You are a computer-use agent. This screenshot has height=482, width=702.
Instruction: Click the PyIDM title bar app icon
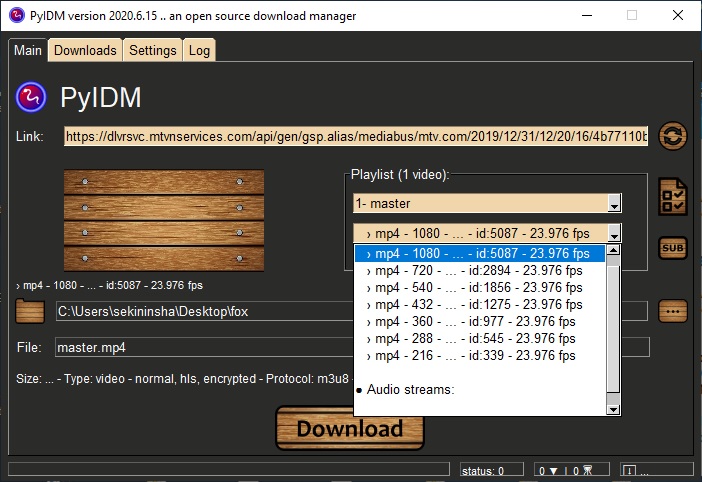pos(17,15)
